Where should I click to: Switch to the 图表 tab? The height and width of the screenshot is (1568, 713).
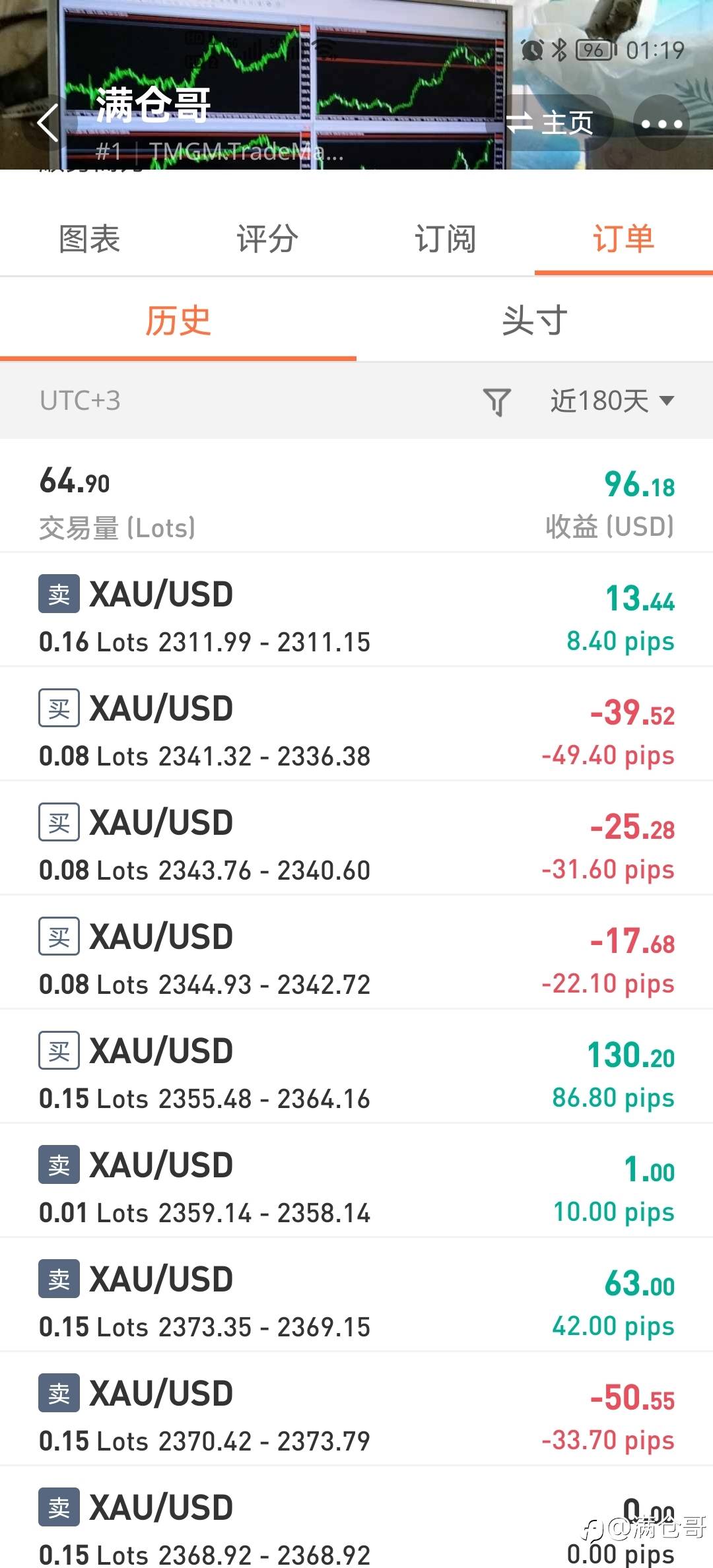[89, 239]
